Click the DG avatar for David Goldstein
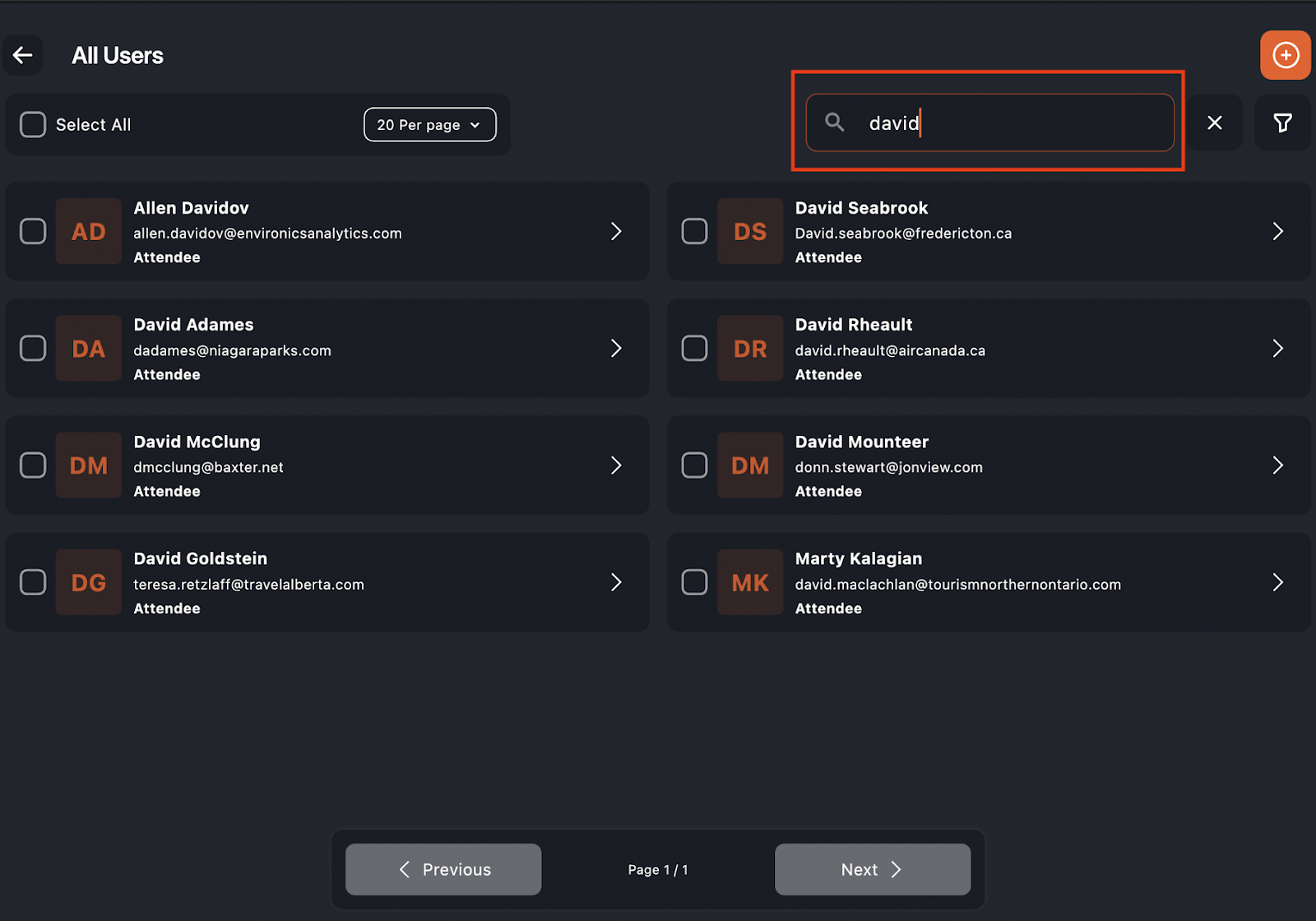Viewport: 1316px width, 921px height. coord(89,582)
